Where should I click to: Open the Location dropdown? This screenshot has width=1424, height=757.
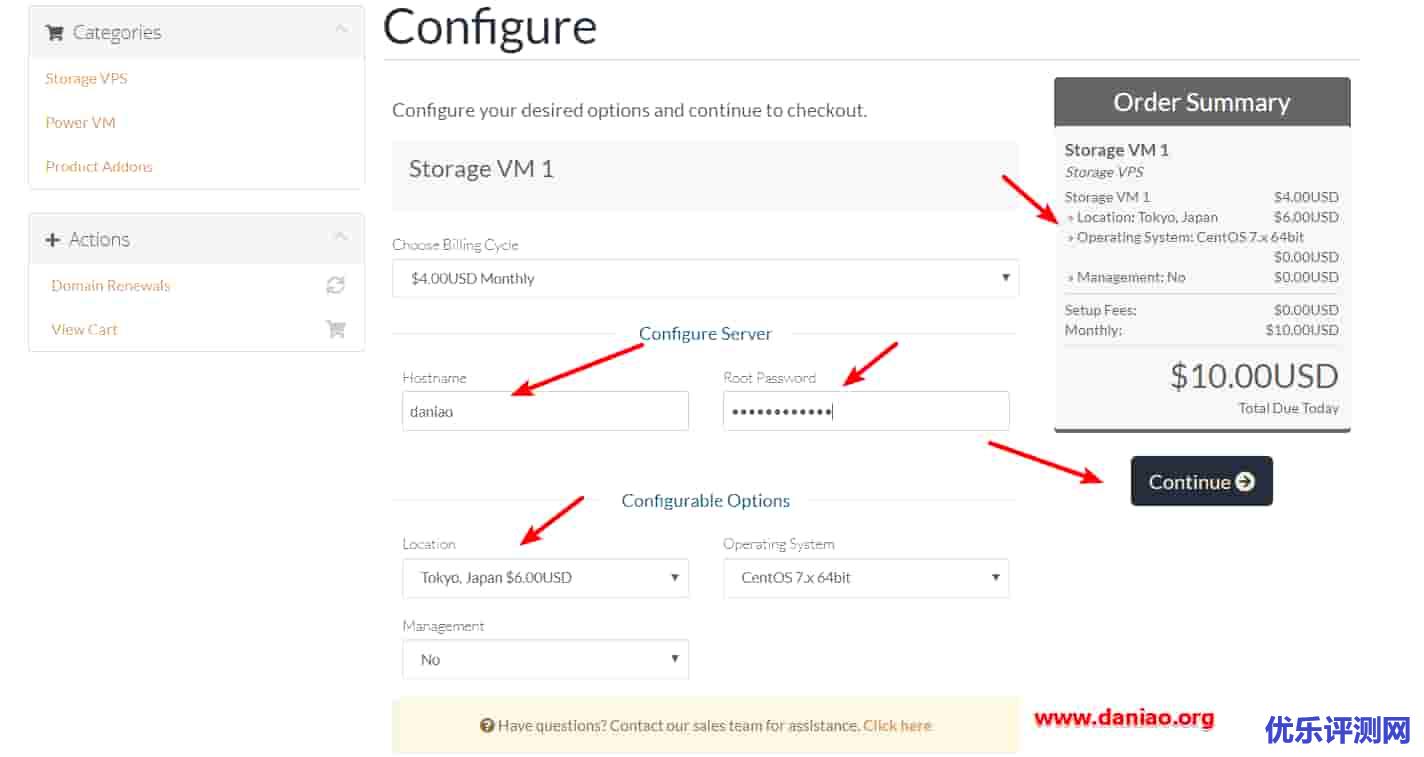pos(545,578)
